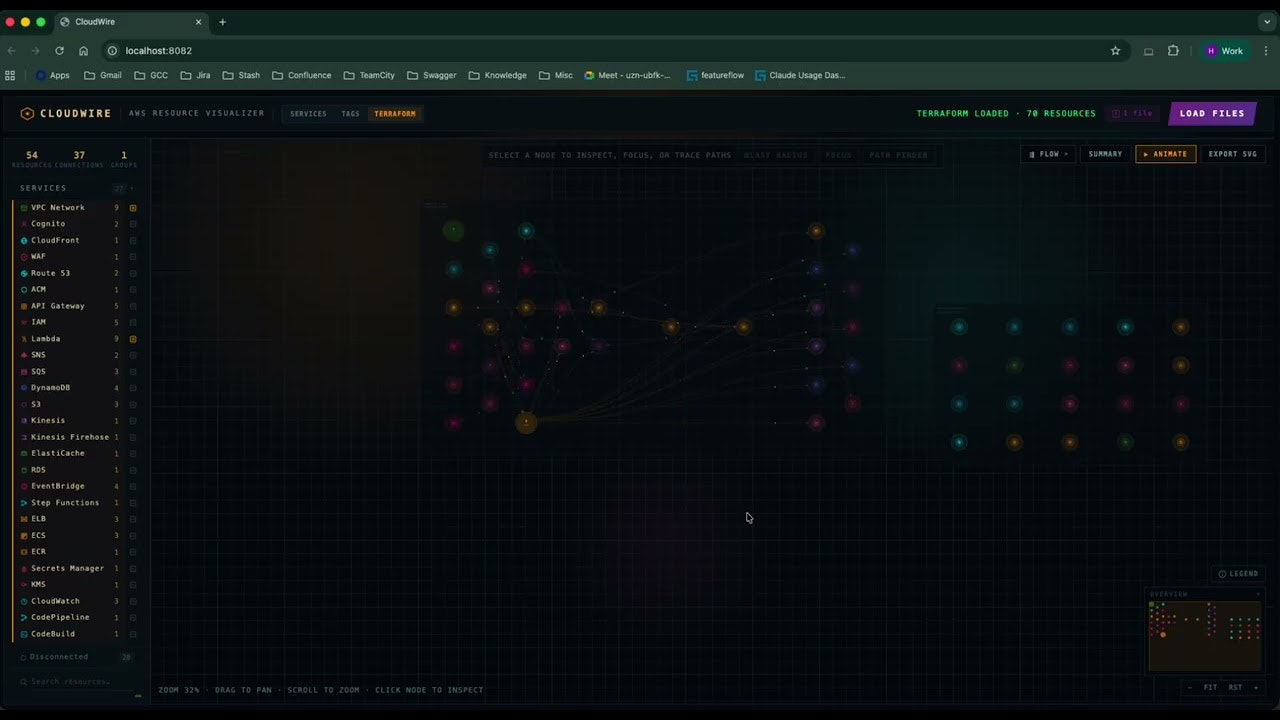Reload the page in Chrome

[x=60, y=51]
